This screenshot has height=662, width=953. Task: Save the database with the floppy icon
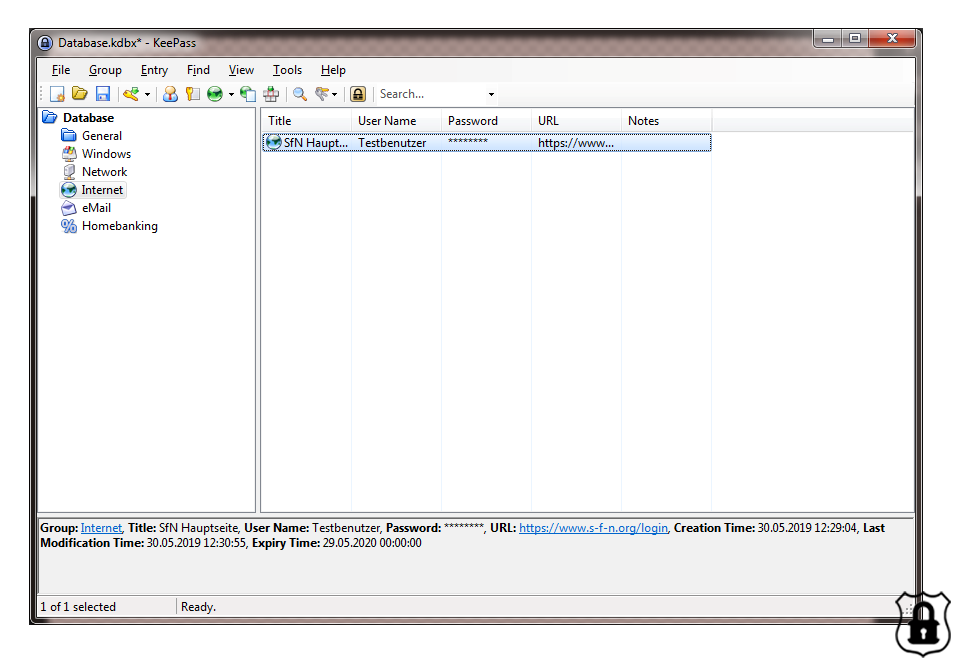(103, 94)
